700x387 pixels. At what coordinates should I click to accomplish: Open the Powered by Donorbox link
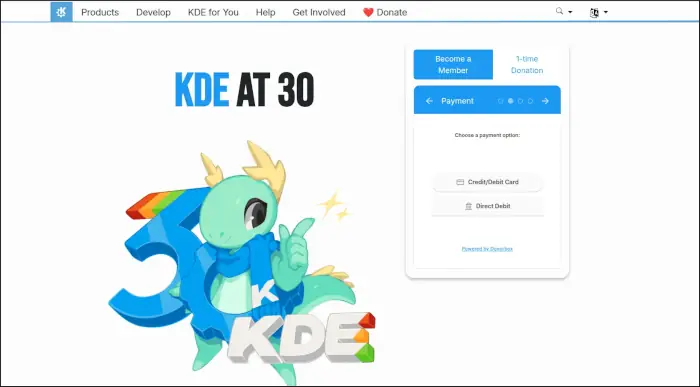pos(487,249)
